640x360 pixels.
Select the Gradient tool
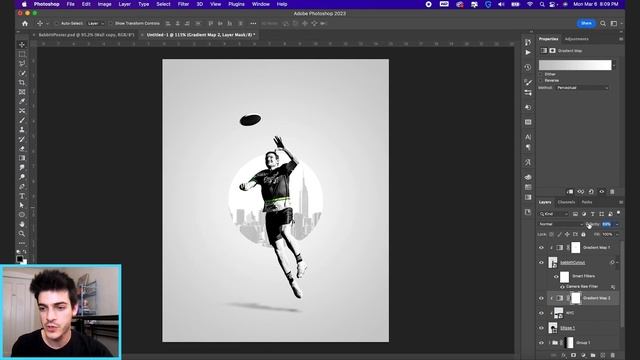tap(22, 158)
